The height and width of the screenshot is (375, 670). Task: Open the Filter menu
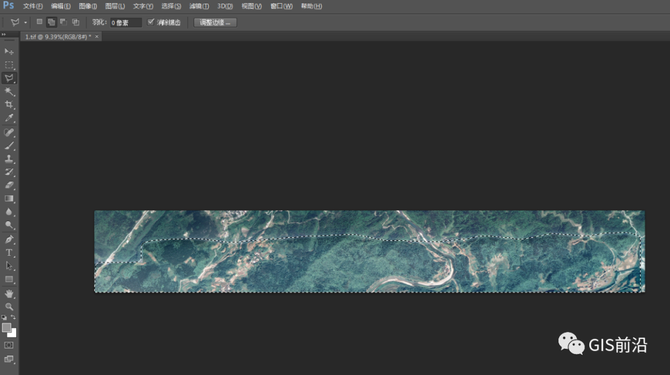pyautogui.click(x=199, y=6)
